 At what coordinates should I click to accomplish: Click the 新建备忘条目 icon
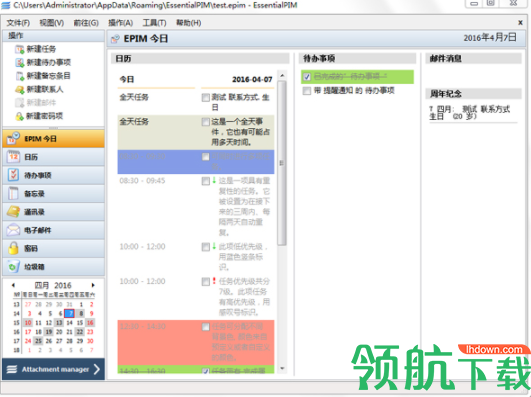pos(20,76)
